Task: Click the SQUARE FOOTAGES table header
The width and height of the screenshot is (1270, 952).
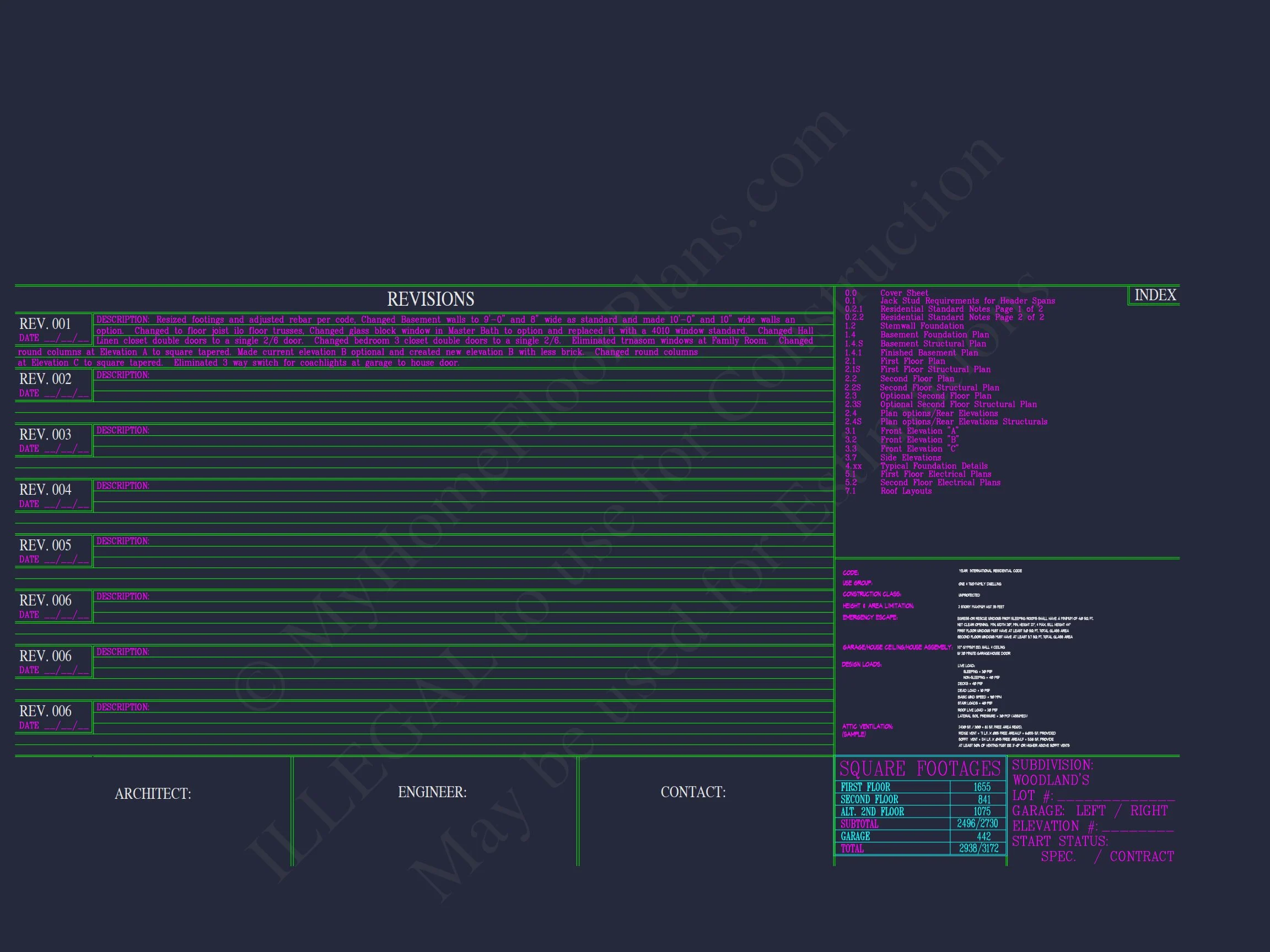Action: pyautogui.click(x=920, y=769)
